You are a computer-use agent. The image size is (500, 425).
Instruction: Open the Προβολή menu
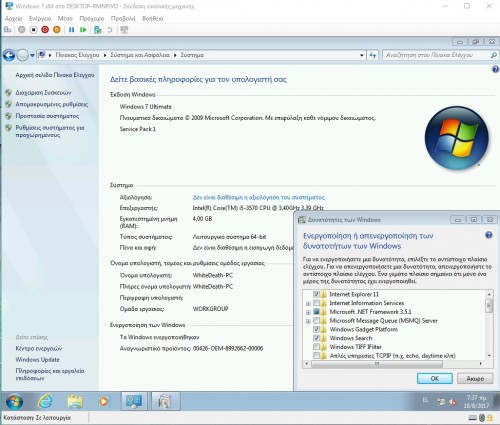click(x=123, y=19)
